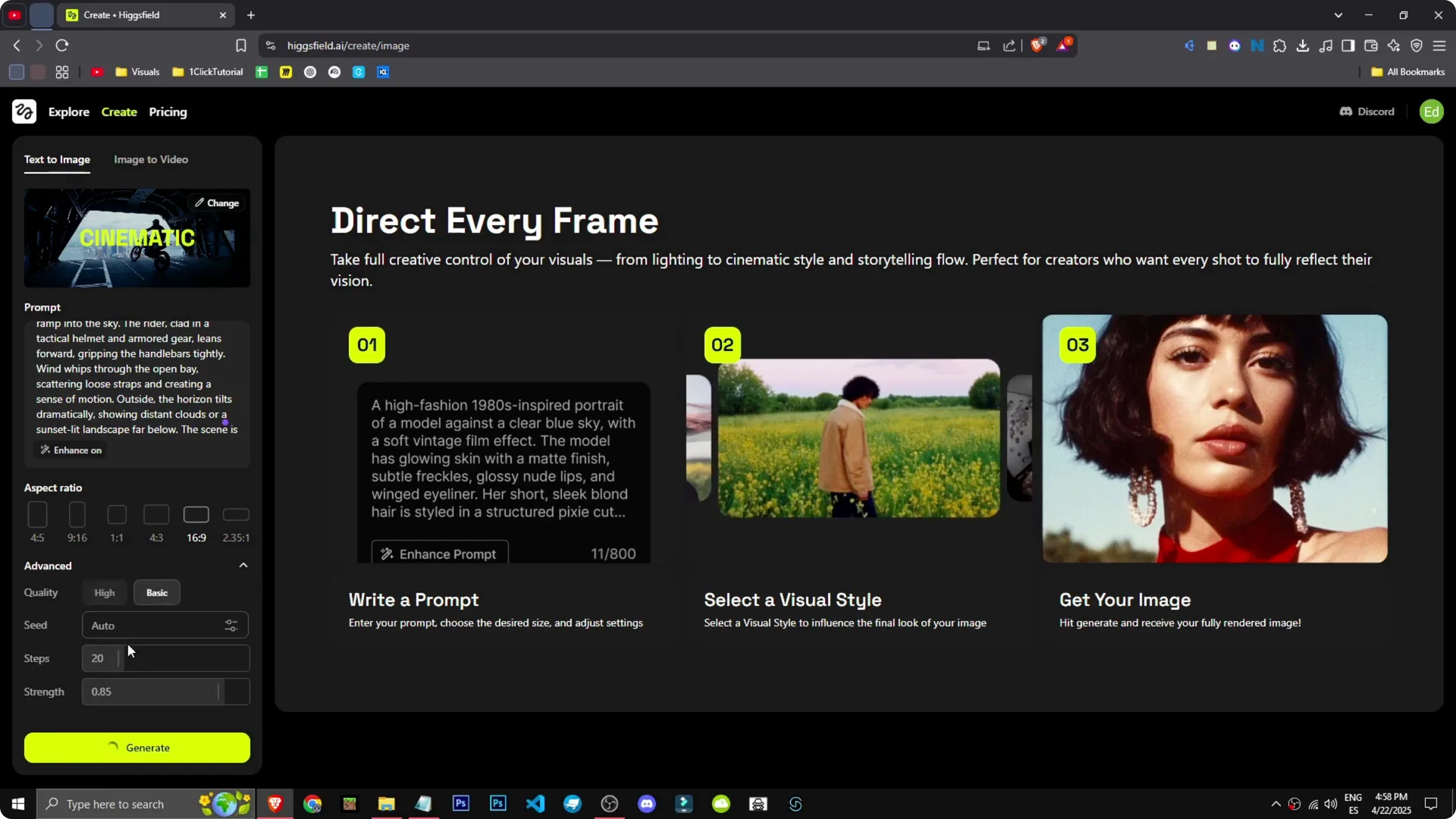Viewport: 1456px width, 819px height.
Task: Click the Change button on the preview image
Action: click(x=217, y=202)
